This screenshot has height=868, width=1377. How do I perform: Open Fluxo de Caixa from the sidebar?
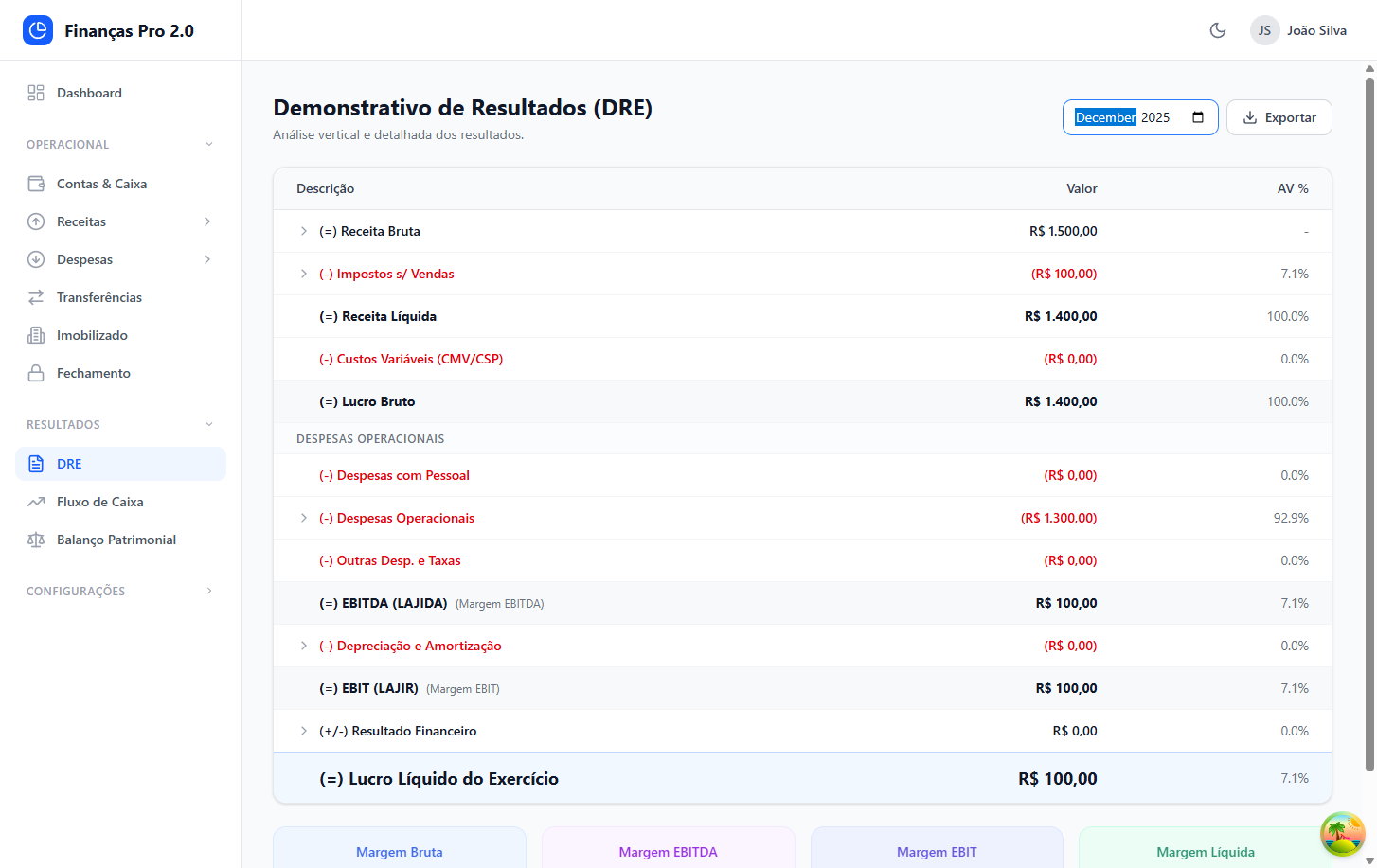click(100, 502)
